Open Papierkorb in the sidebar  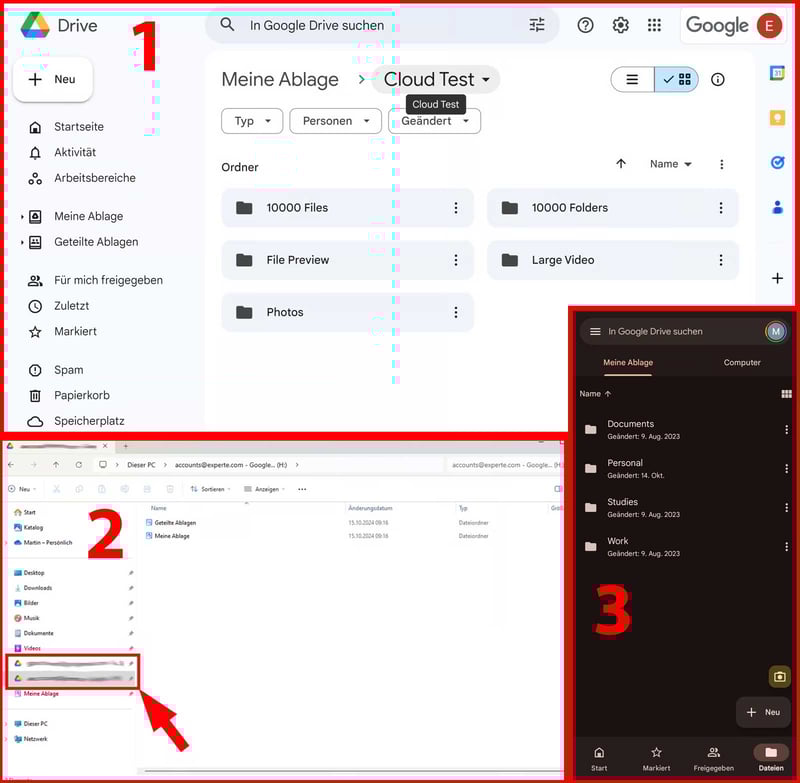pos(81,395)
